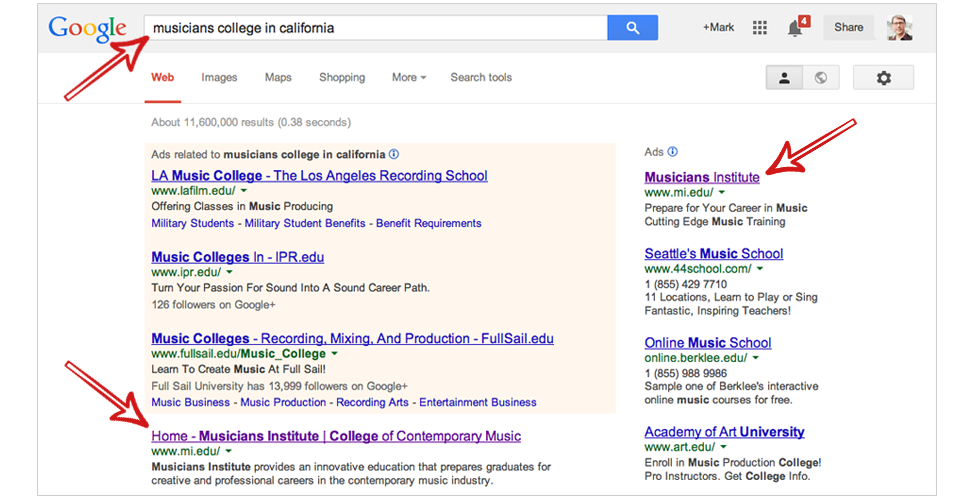Click the blue magnifier search button

click(x=632, y=28)
